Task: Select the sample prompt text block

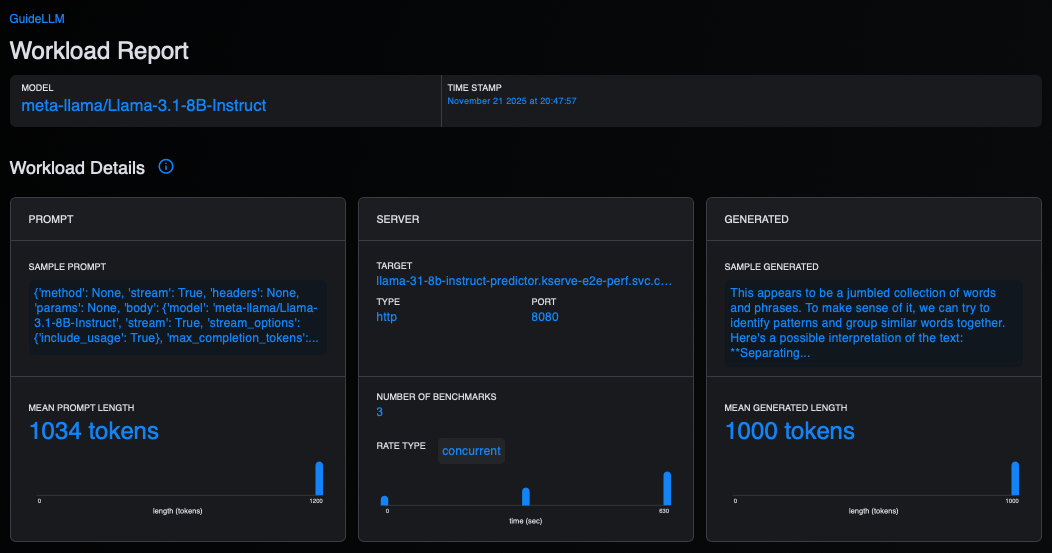Action: click(177, 316)
